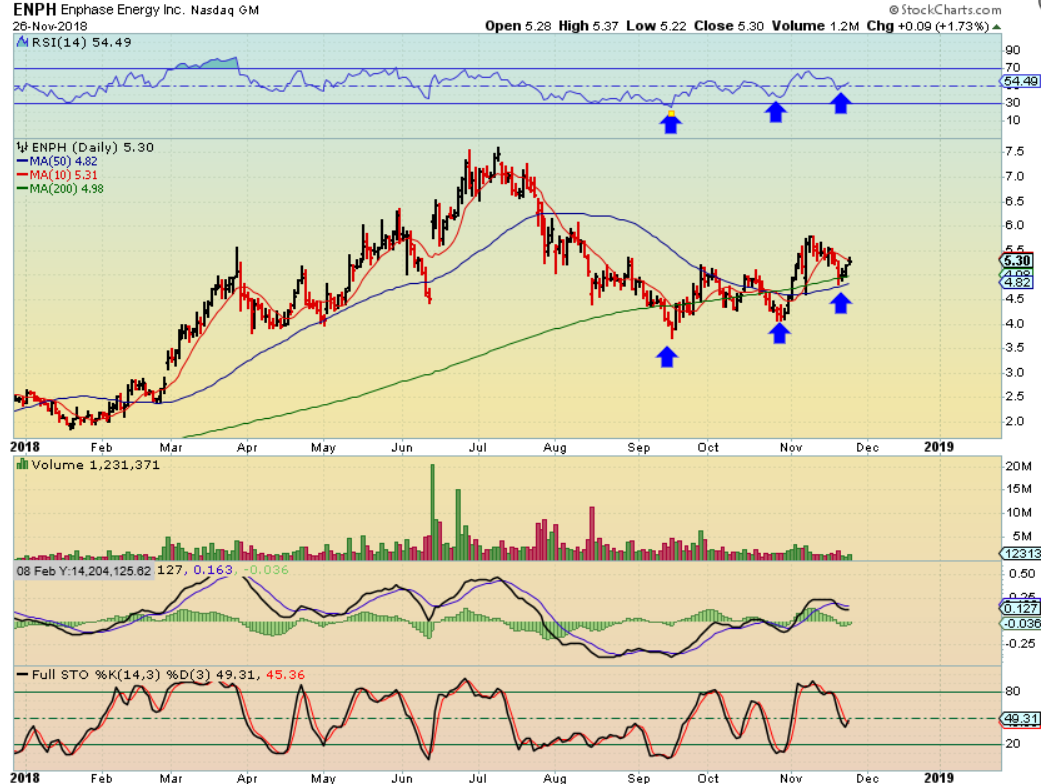Click the company name Enphase Energy Inc.

click(123, 10)
